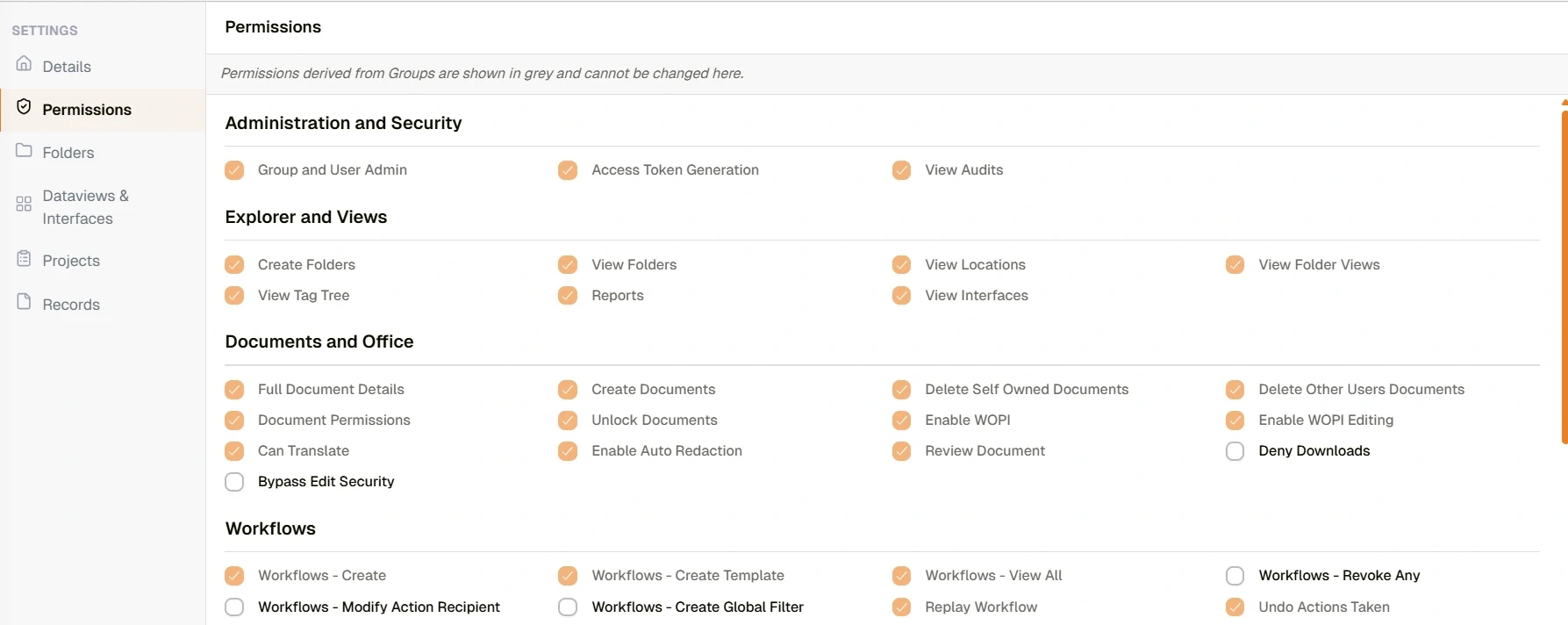The width and height of the screenshot is (1568, 625).
Task: Click the Reports permission checkbox
Action: 568,296
